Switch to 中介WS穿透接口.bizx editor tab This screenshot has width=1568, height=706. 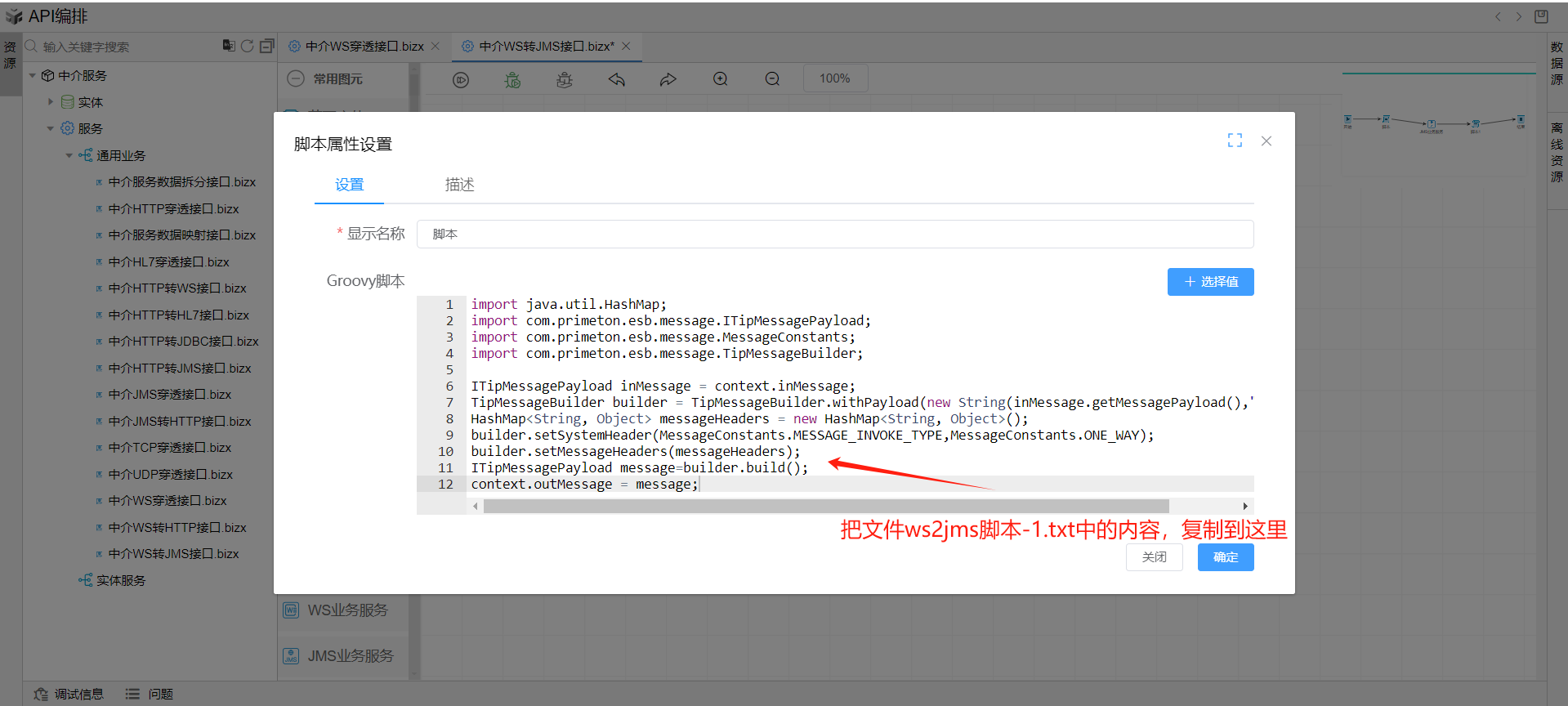(x=364, y=47)
